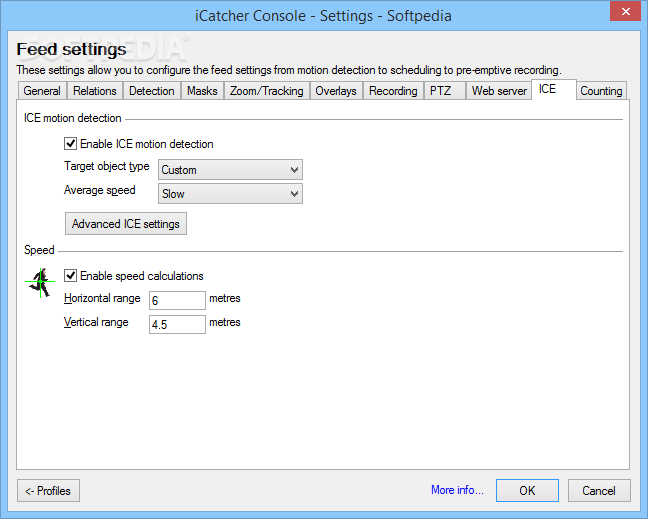Switch to the Overlays tab
Screen dimensions: 648x519
tap(336, 91)
